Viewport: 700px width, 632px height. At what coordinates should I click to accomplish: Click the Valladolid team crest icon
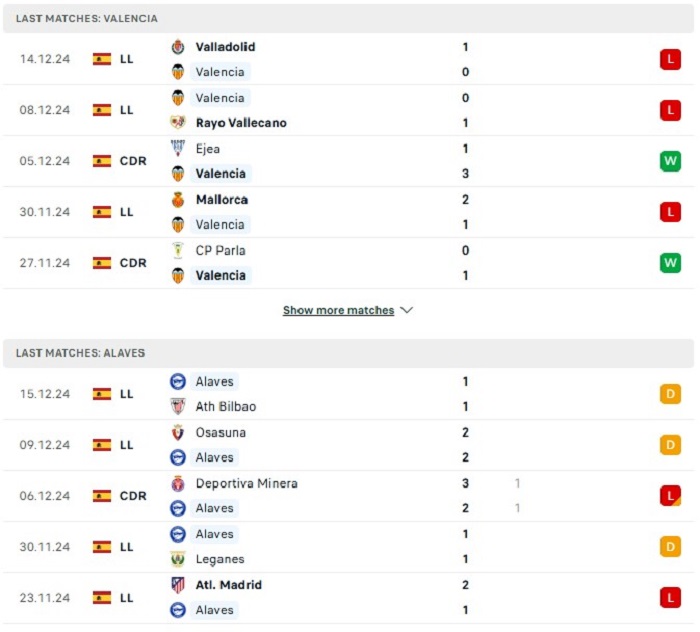tap(178, 47)
